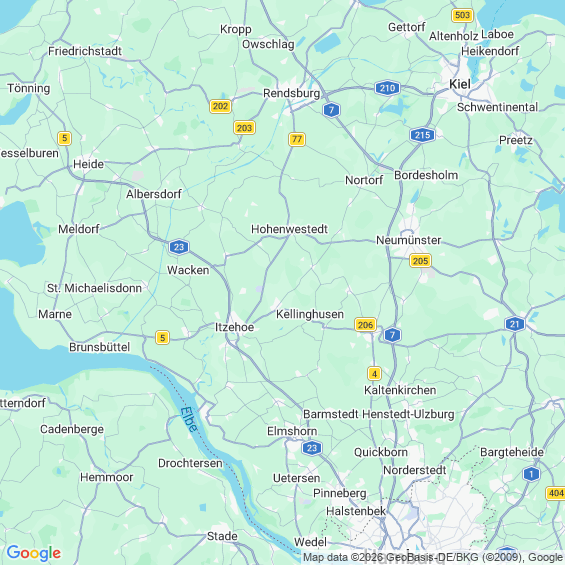The height and width of the screenshot is (565, 565).
Task: Click the A210 motorway shield
Action: (x=387, y=88)
